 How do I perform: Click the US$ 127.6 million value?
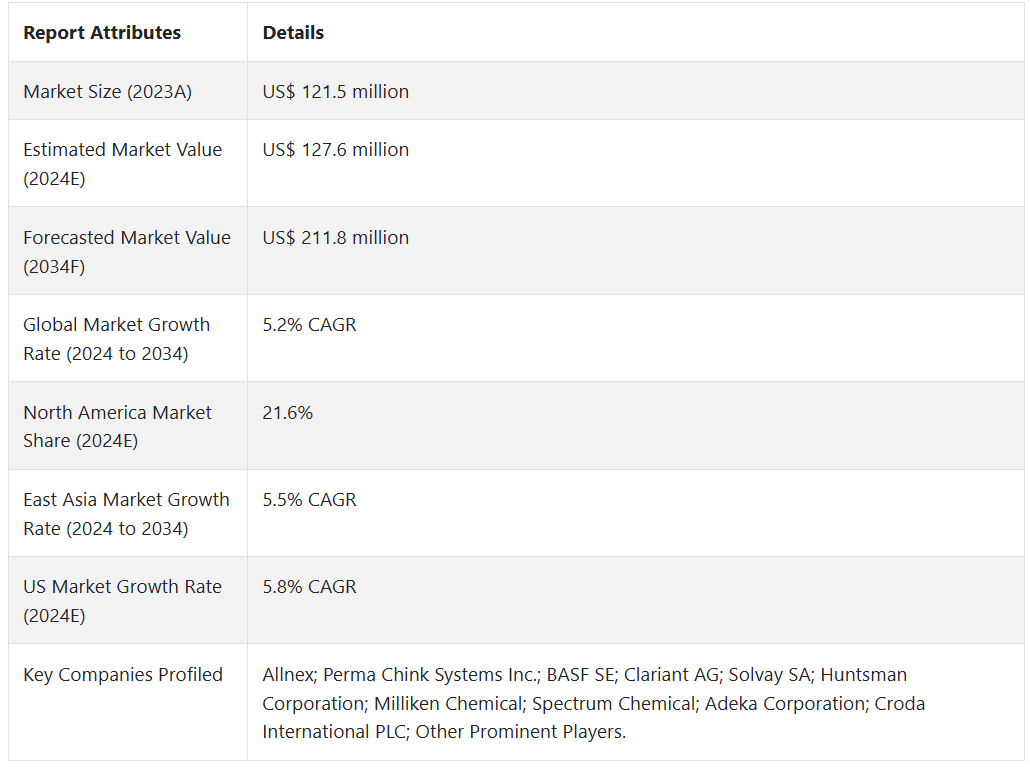click(x=335, y=149)
